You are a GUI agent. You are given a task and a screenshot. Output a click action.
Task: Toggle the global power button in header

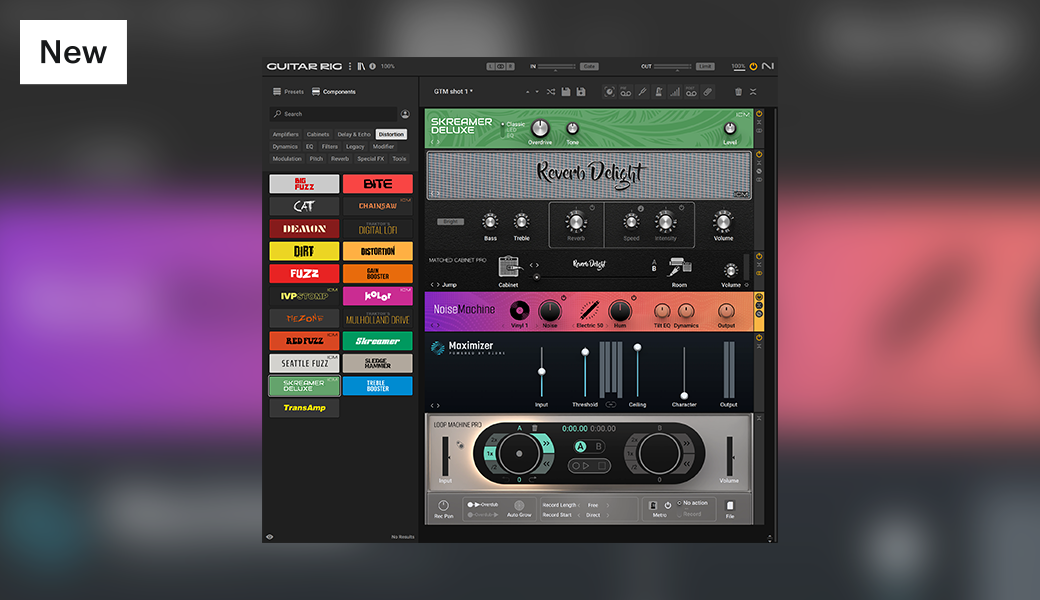pyautogui.click(x=753, y=66)
